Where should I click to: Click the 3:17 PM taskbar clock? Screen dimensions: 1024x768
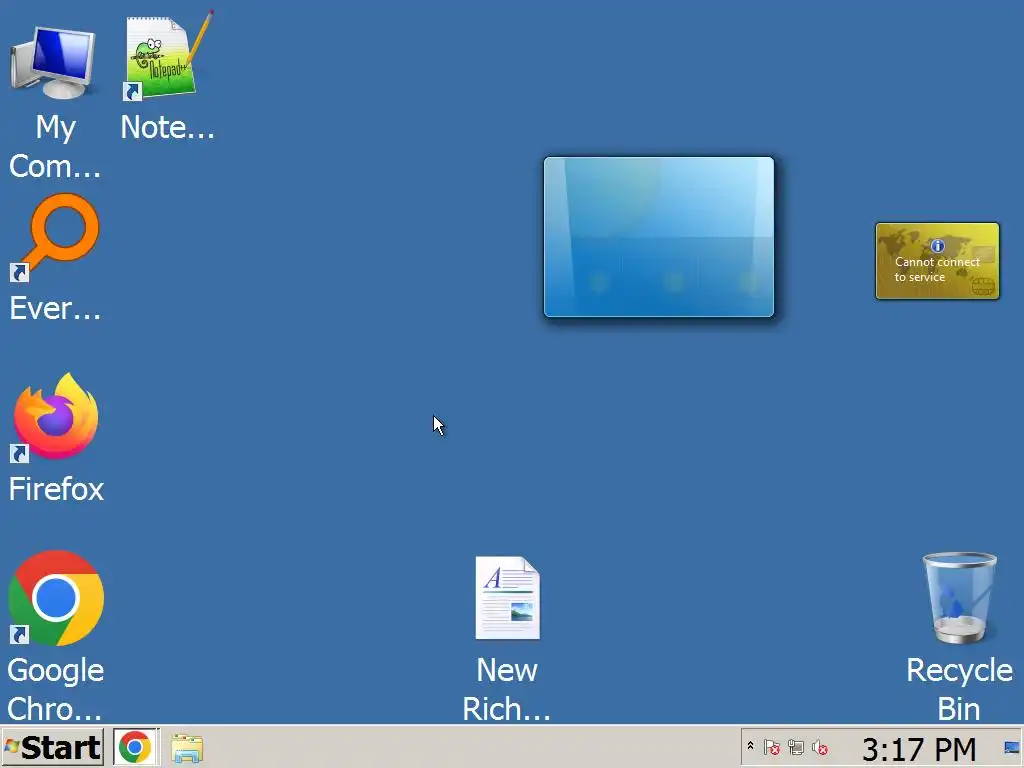(x=919, y=748)
